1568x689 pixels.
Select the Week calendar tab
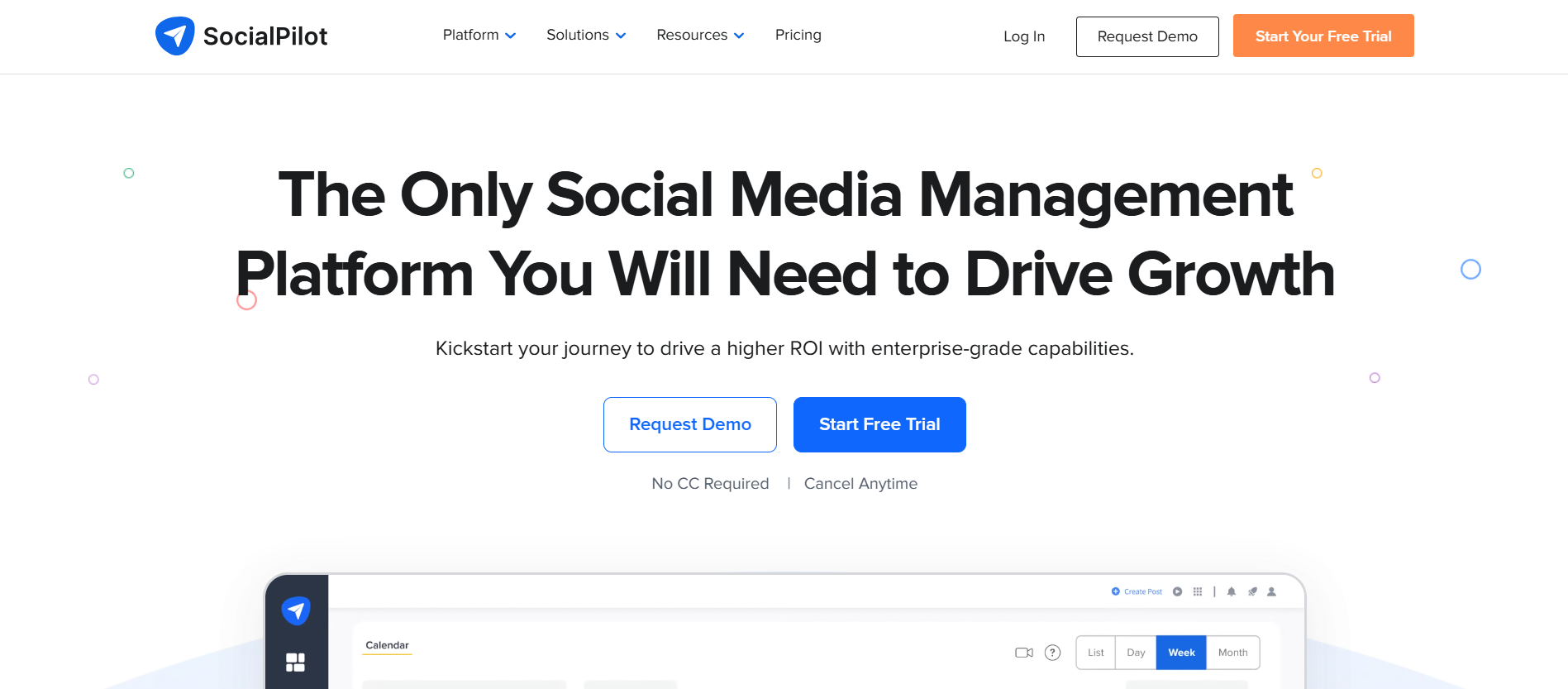1181,653
